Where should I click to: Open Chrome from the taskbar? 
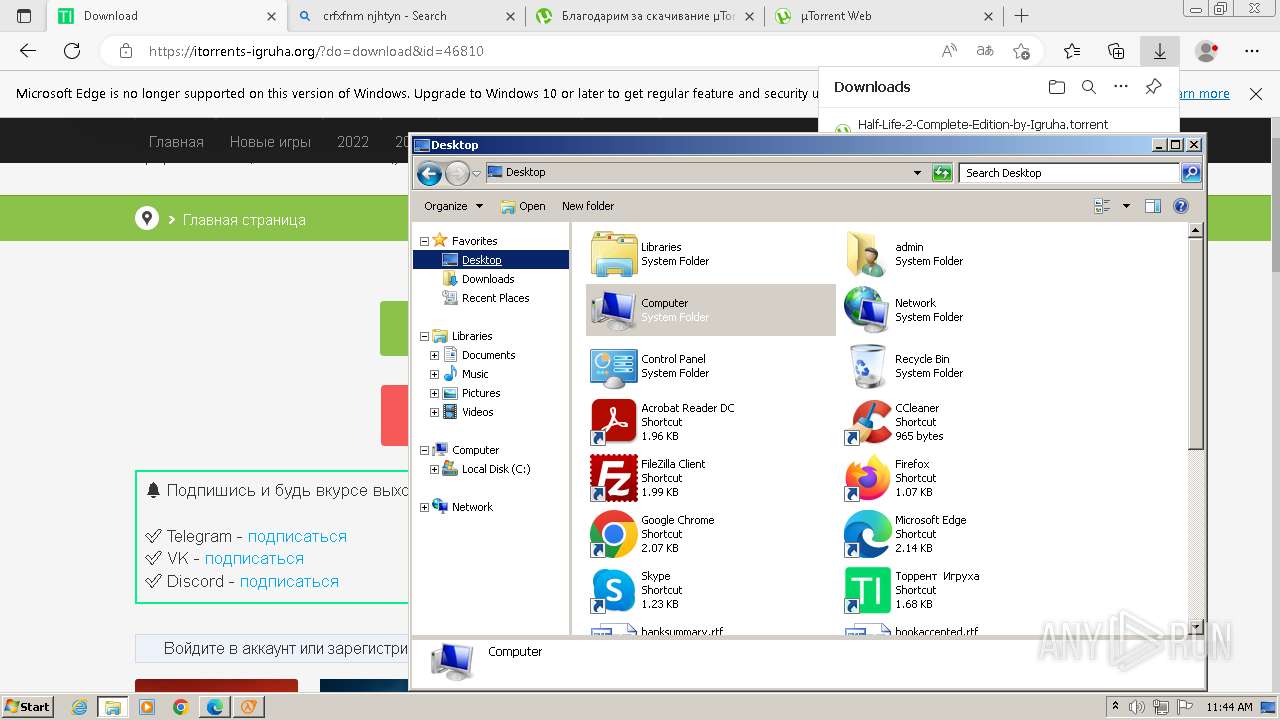coord(180,707)
